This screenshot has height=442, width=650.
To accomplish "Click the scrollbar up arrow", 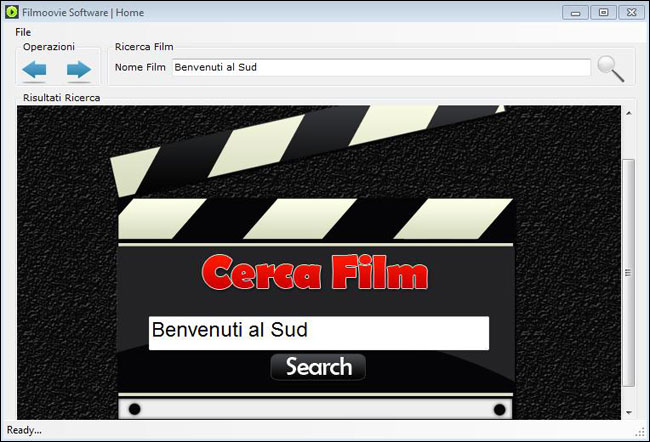I will click(x=629, y=113).
